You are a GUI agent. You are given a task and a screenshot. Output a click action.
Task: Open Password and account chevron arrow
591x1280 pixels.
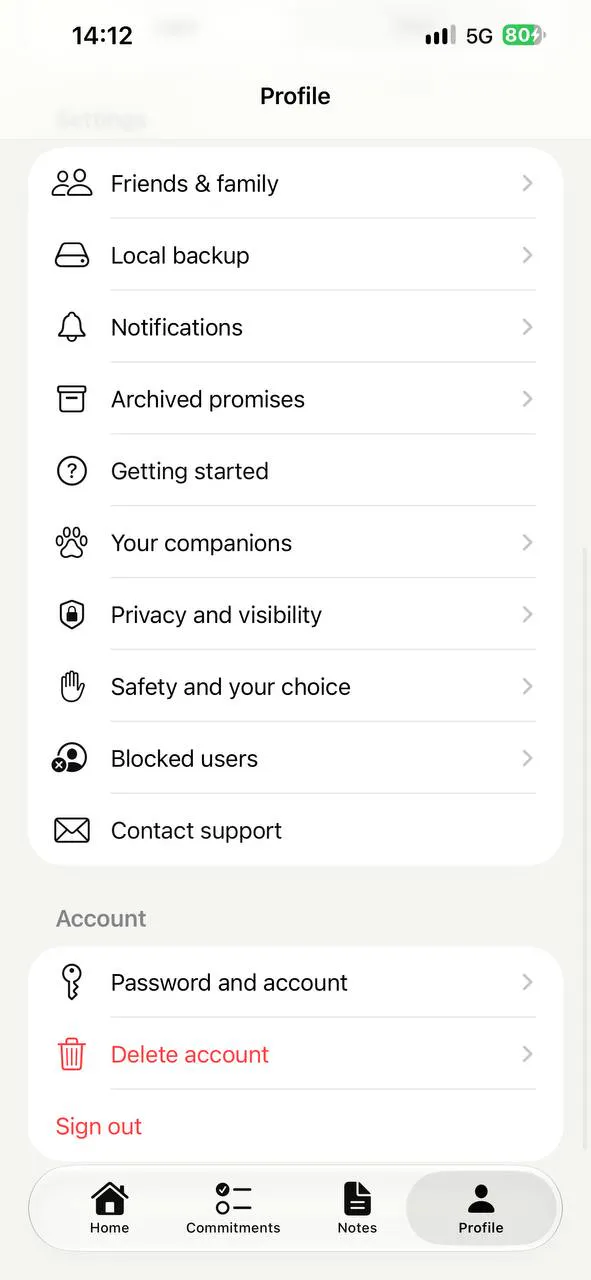(527, 983)
